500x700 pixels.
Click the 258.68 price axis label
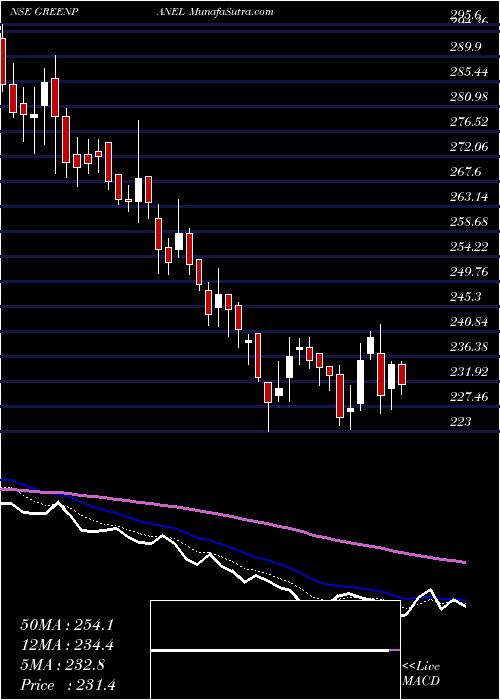(470, 221)
